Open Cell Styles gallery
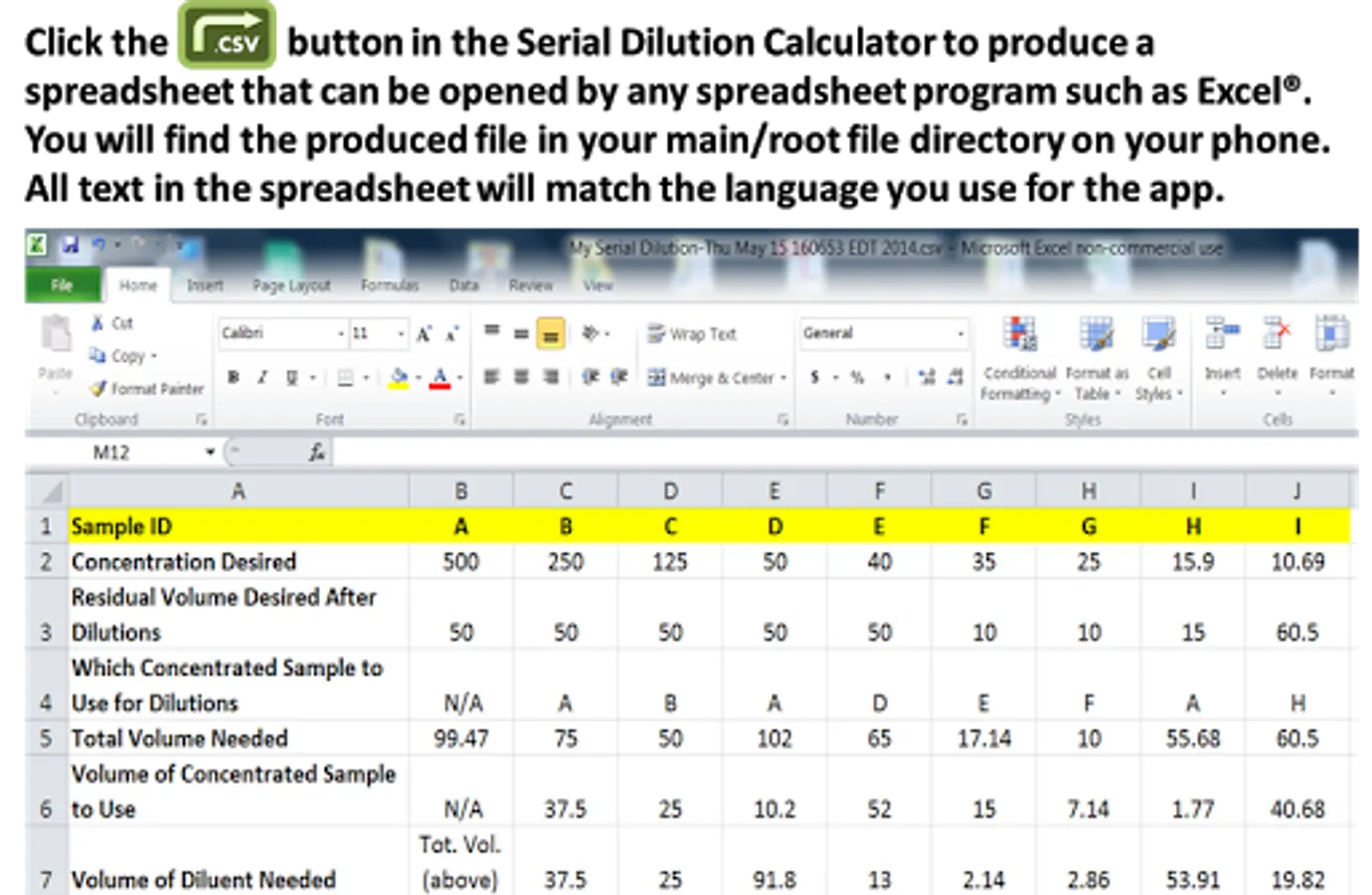Viewport: 1372px width, 895px height. pos(1158,359)
